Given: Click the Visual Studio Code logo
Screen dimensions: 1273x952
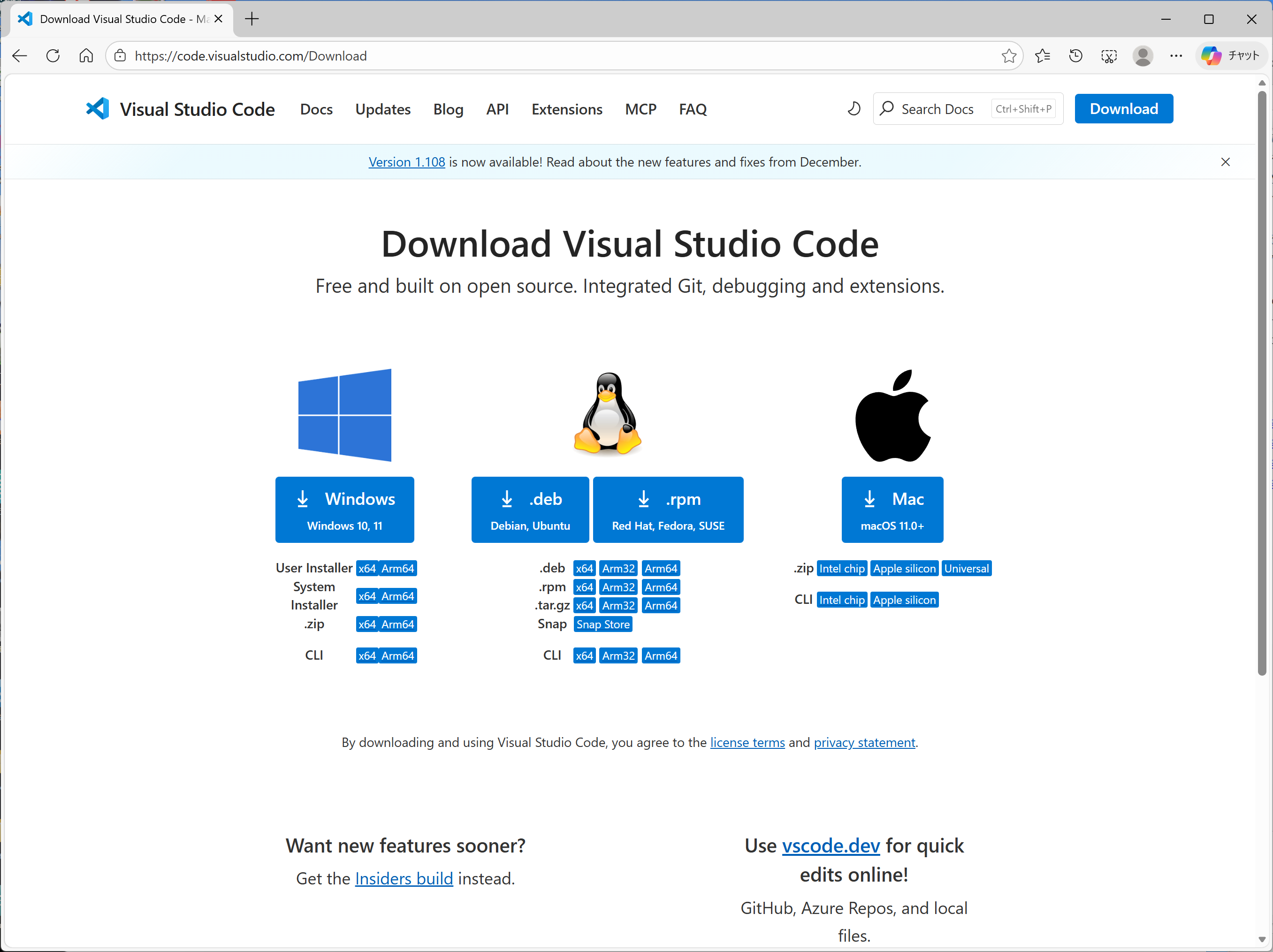Looking at the screenshot, I should [98, 109].
